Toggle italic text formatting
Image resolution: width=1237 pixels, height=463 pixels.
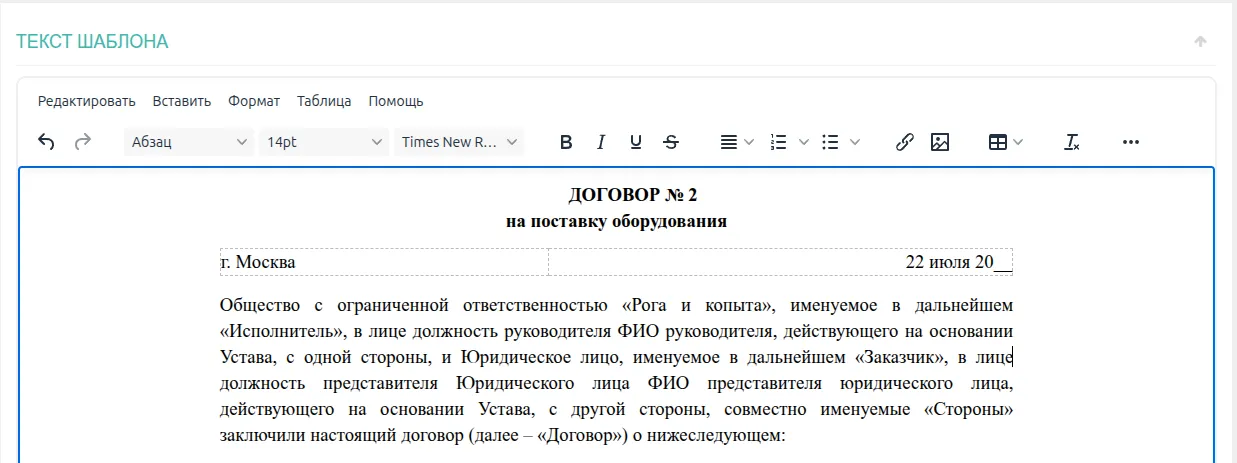pyautogui.click(x=601, y=142)
